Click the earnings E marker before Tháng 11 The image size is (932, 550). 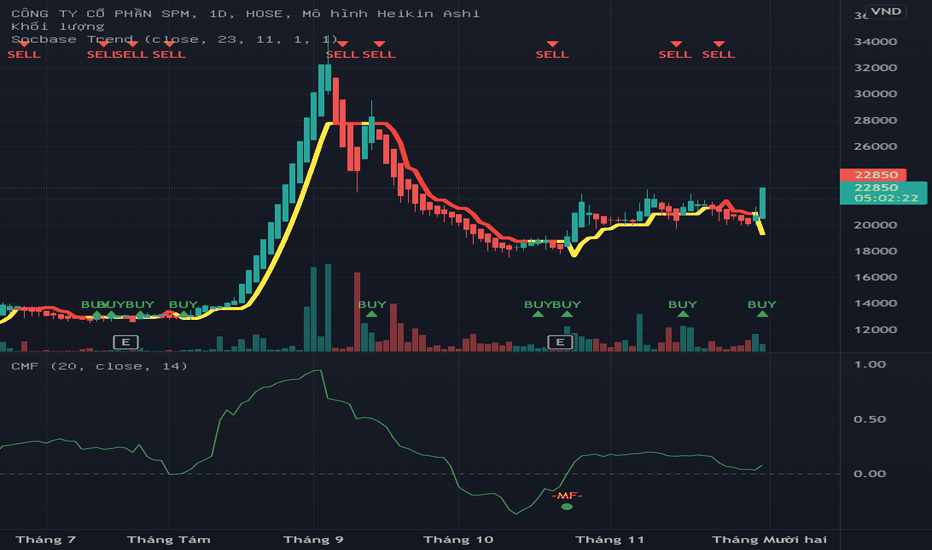pos(561,342)
